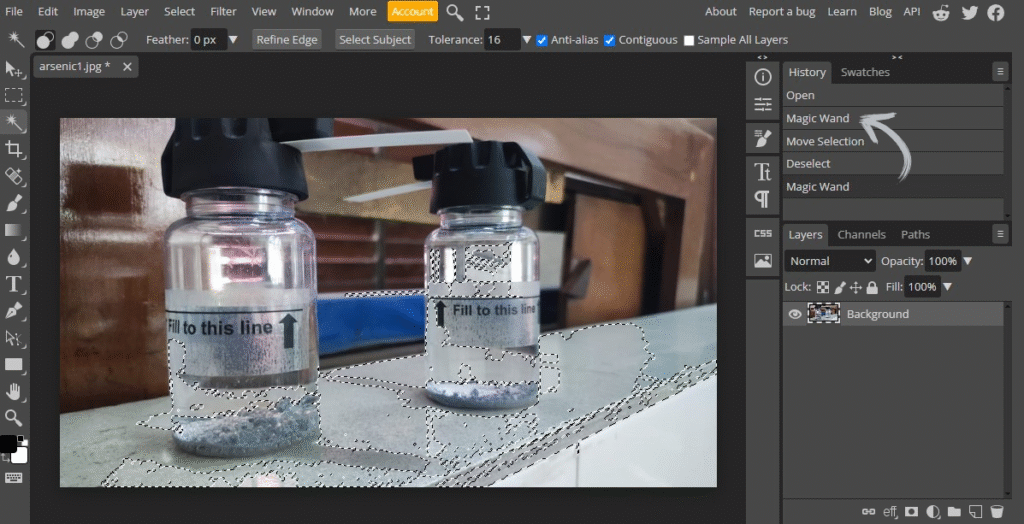Select the Brush tool
Viewport: 1024px width, 524px height.
[14, 203]
